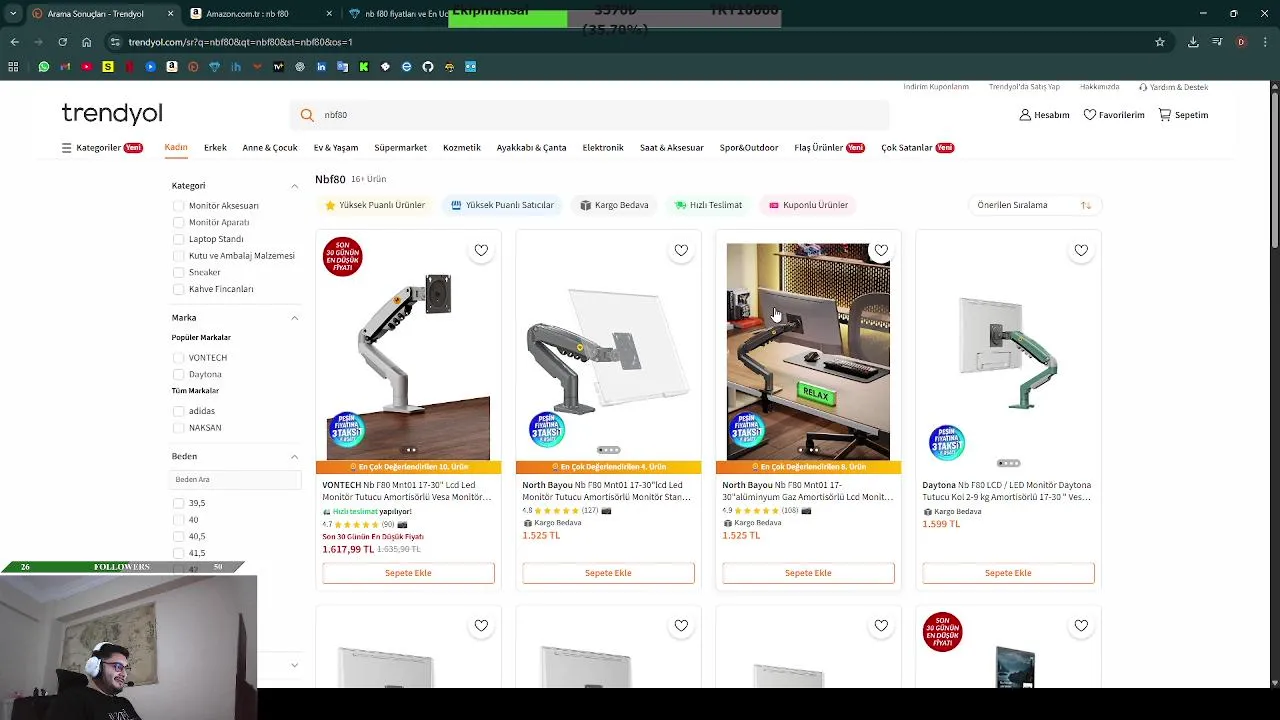The width and height of the screenshot is (1280, 720).
Task: Check the Monitör Aparatı category filter
Action: 179,222
